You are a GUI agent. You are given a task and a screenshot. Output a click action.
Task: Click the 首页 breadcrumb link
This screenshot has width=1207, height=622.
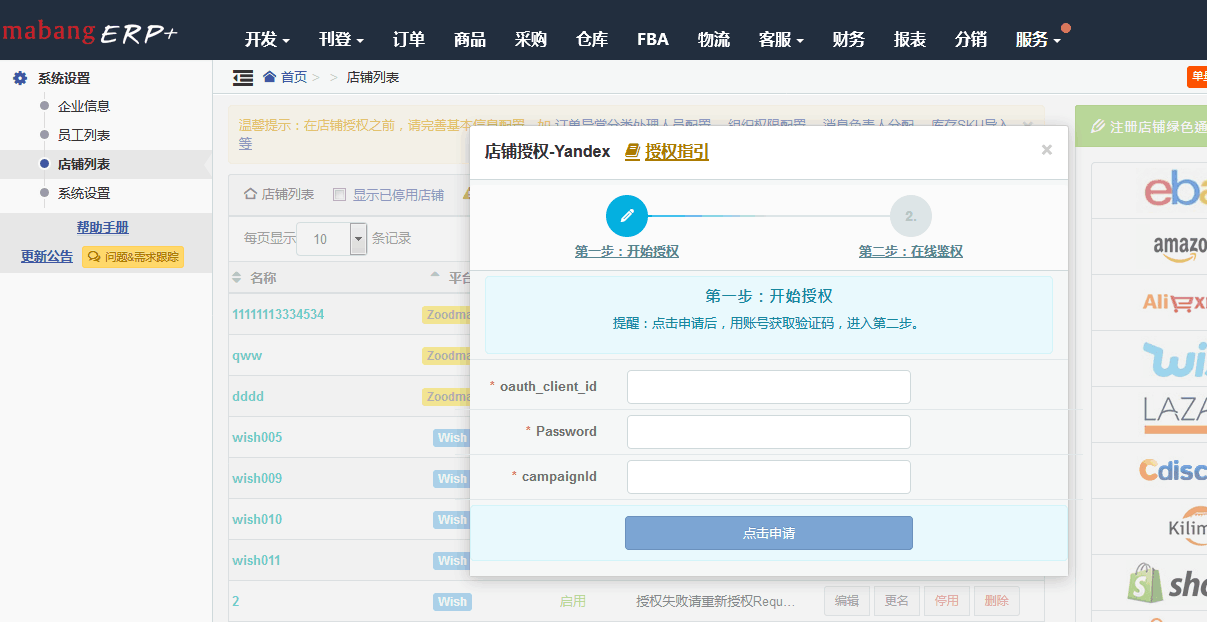294,77
